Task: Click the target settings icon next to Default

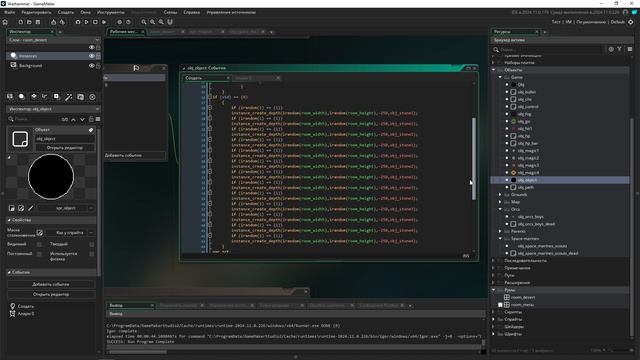Action: point(631,22)
